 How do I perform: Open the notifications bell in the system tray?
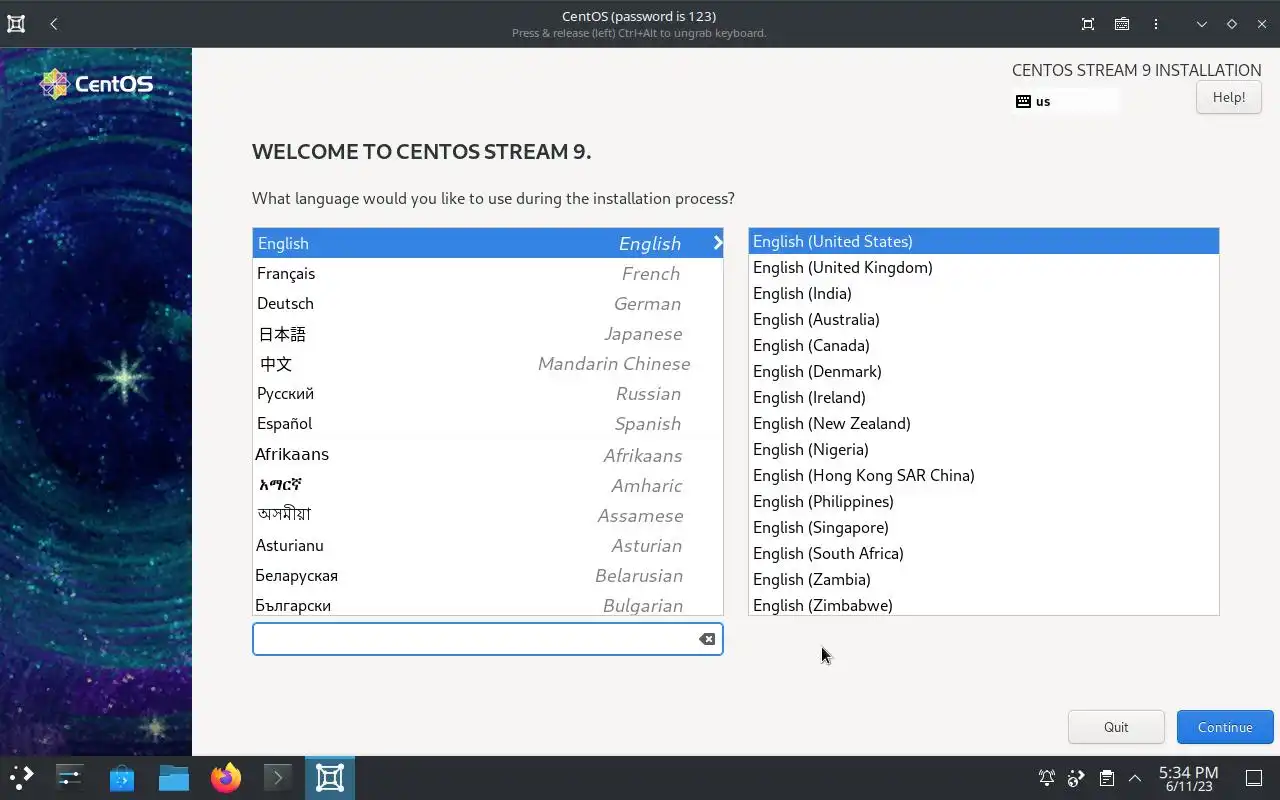point(1047,778)
